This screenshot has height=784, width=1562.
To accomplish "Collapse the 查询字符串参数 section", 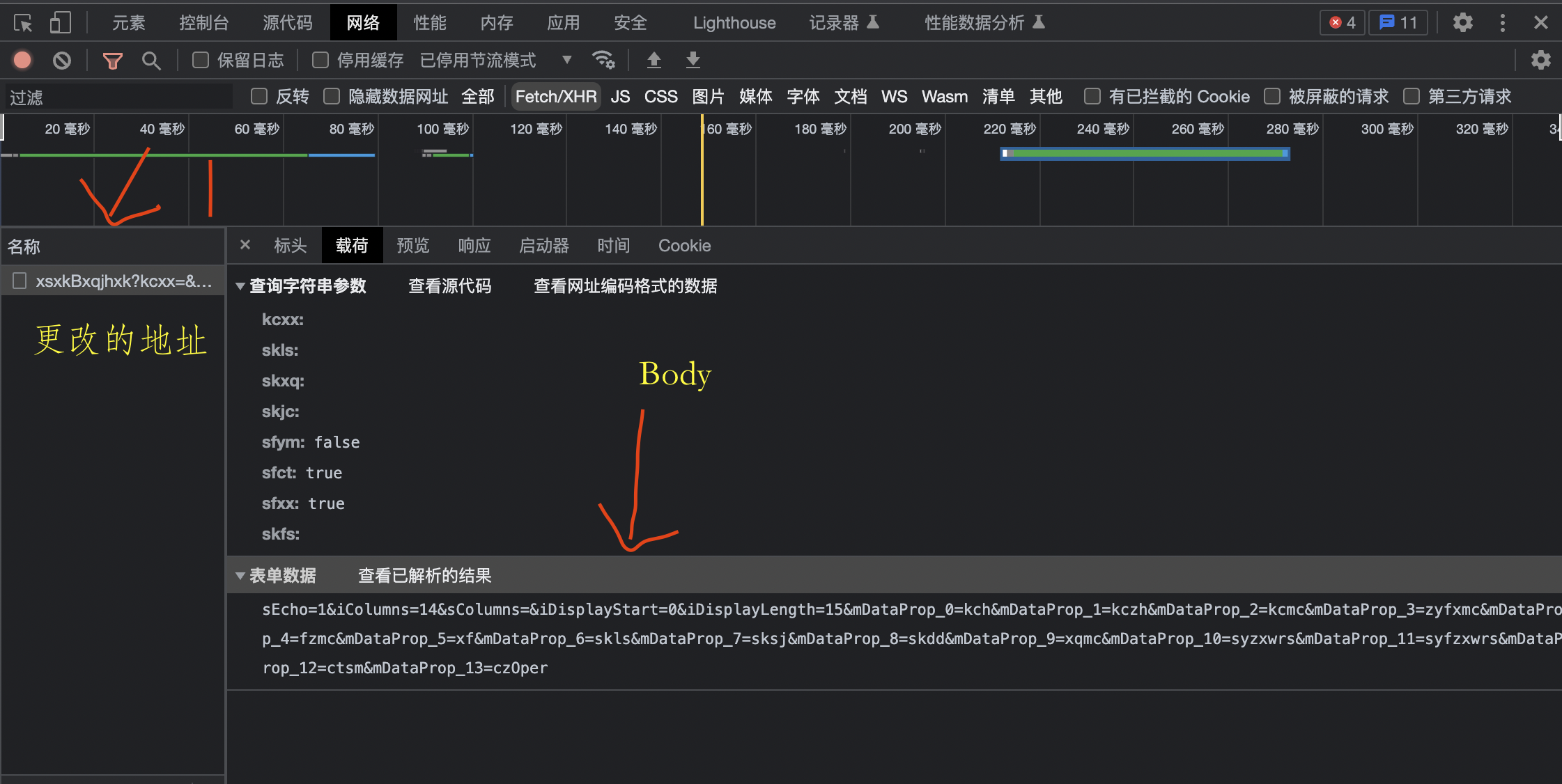I will click(x=241, y=285).
